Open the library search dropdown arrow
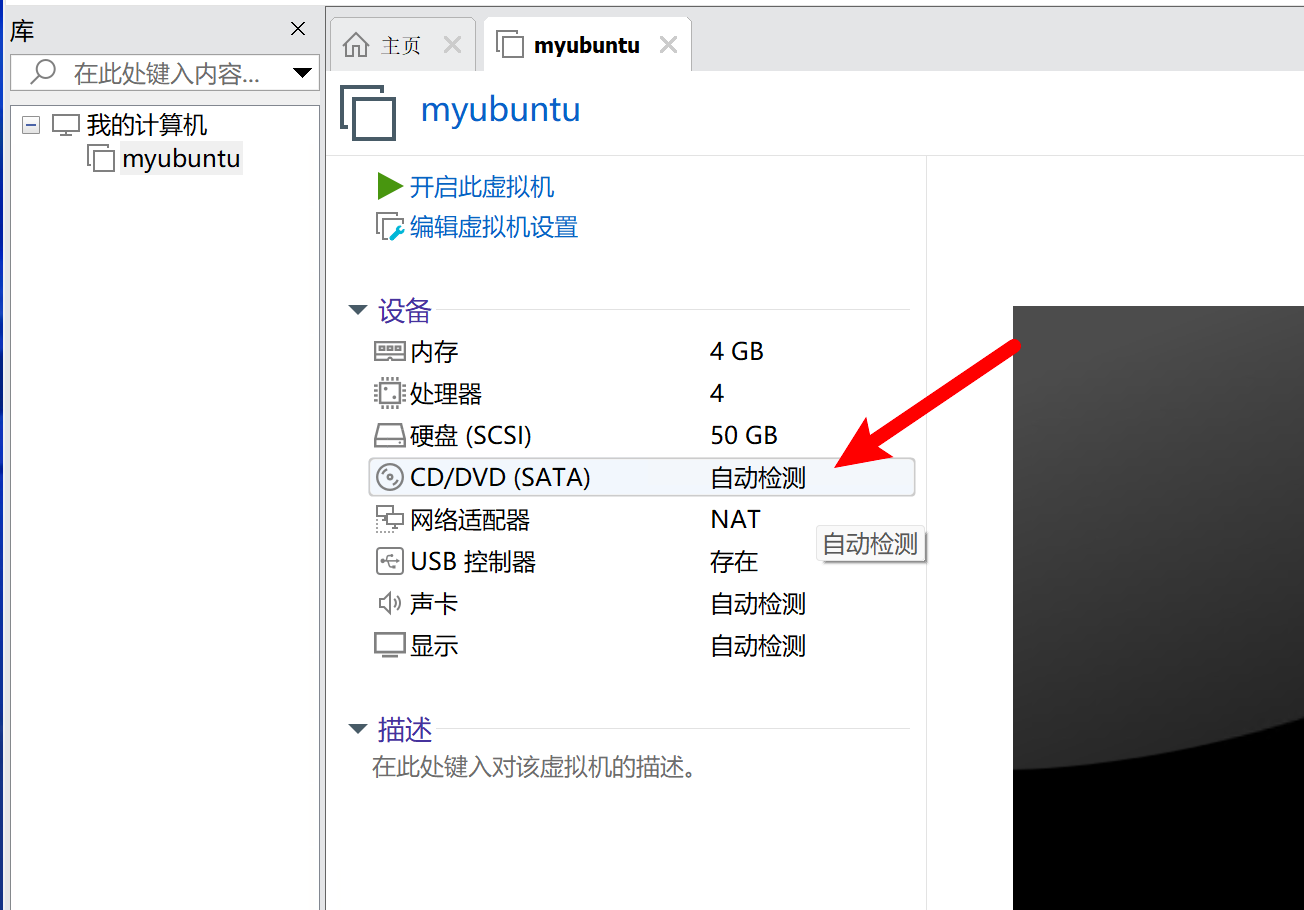1304x910 pixels. 302,73
